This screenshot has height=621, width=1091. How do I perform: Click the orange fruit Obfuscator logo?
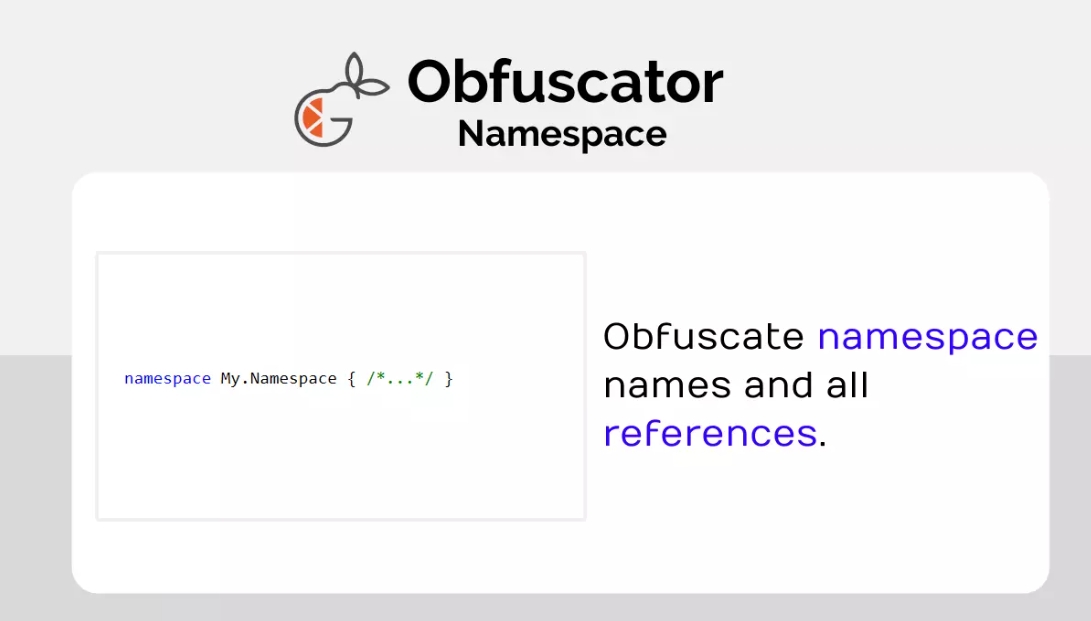point(341,99)
